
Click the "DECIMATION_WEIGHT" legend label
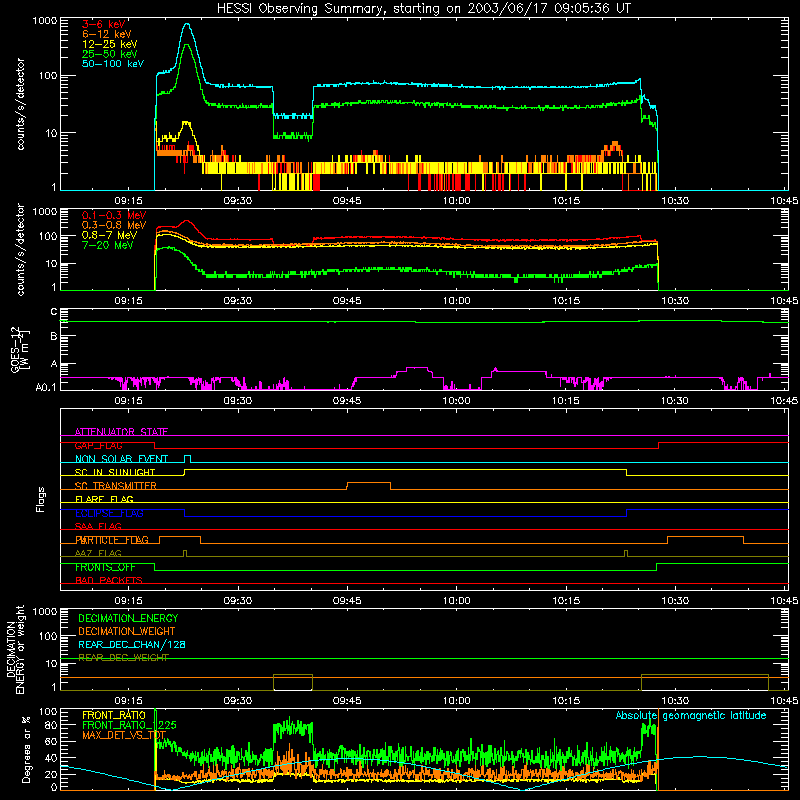coord(127,631)
